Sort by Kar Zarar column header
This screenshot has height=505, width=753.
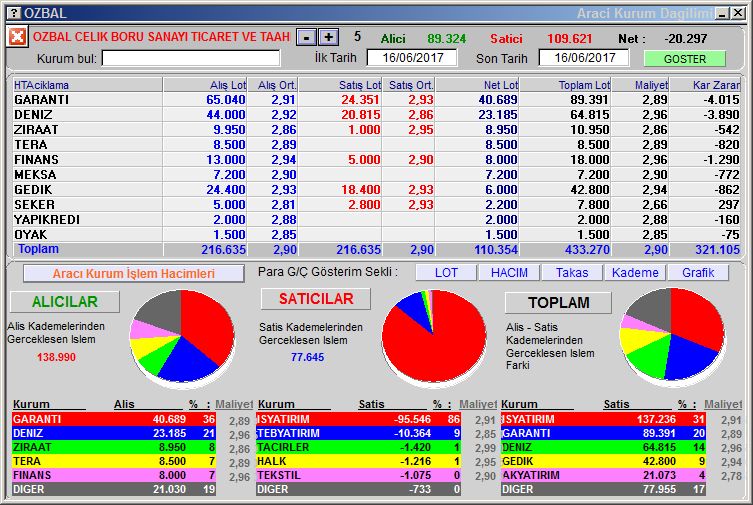tap(705, 85)
